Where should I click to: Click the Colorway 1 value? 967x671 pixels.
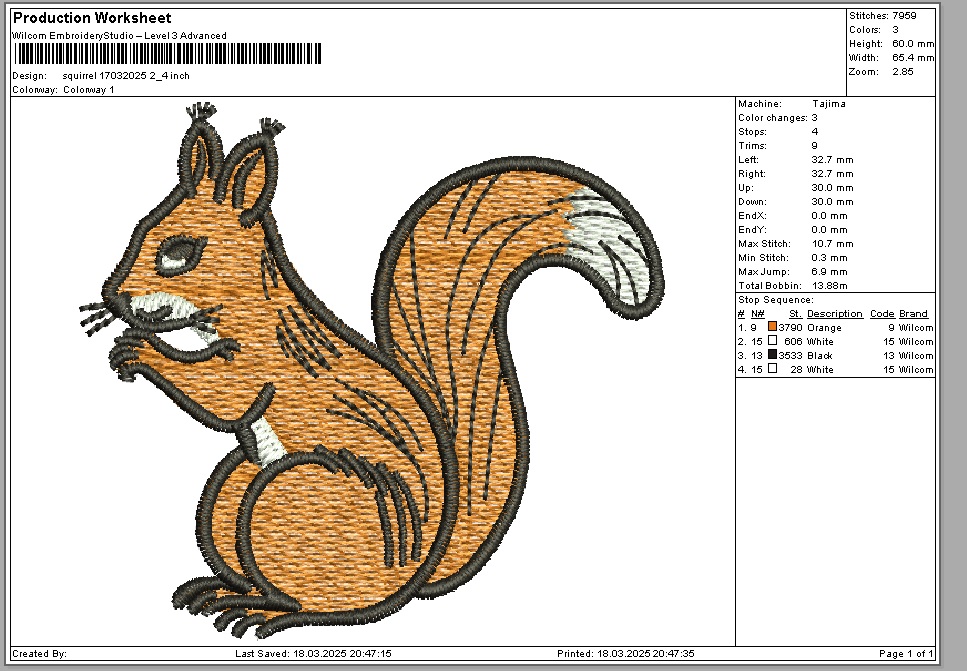click(89, 89)
